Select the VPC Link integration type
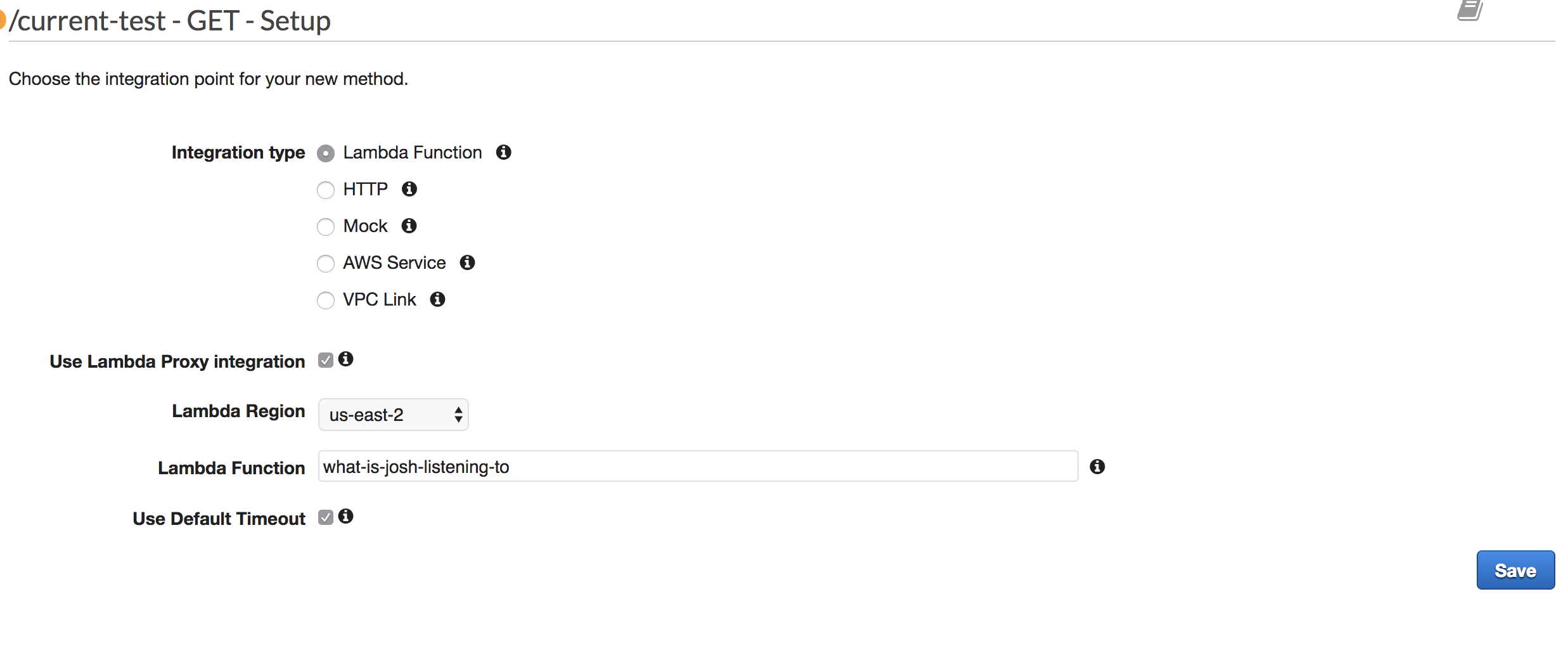This screenshot has width=1568, height=653. [x=326, y=300]
